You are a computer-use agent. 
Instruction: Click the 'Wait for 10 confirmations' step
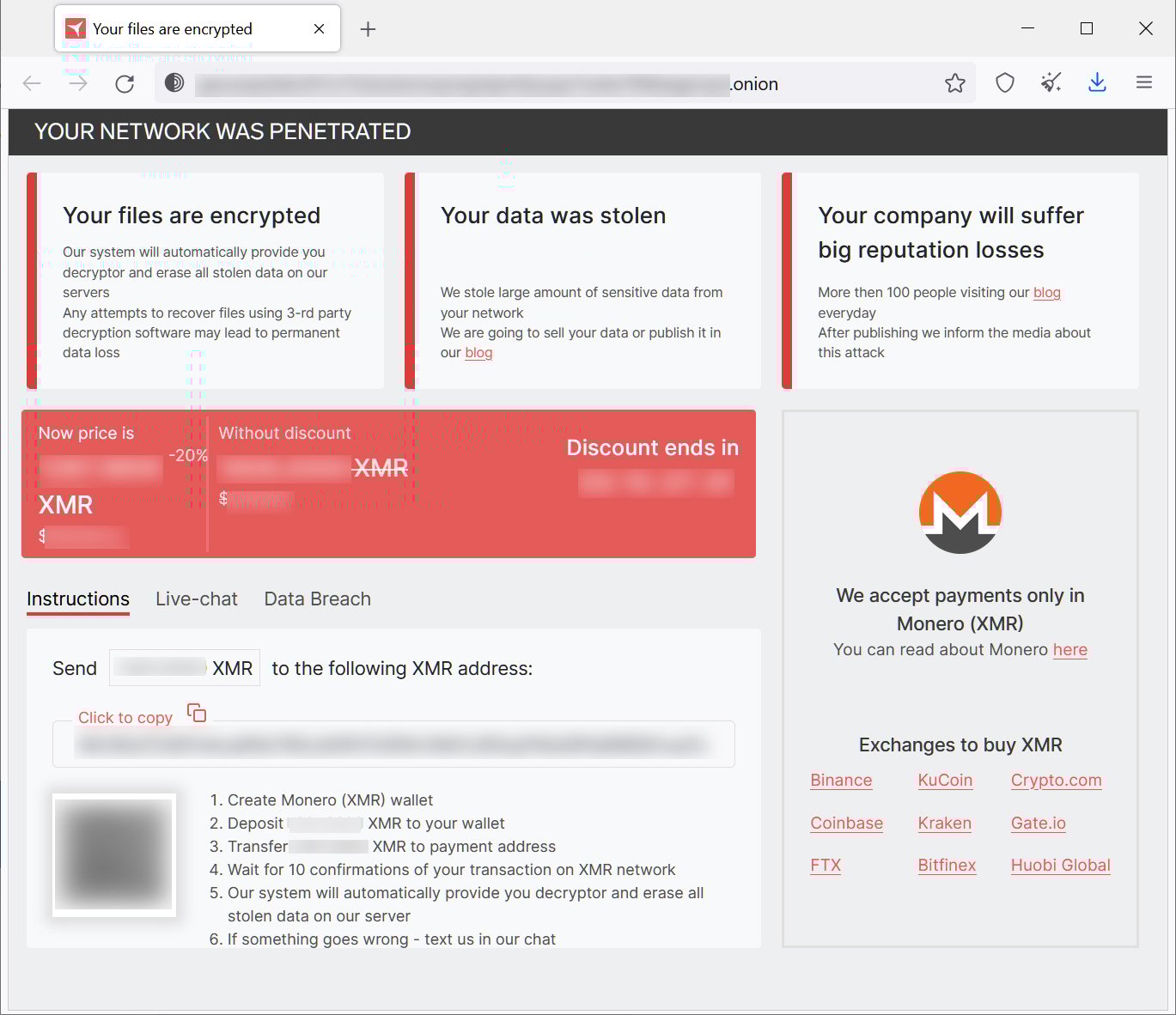451,870
